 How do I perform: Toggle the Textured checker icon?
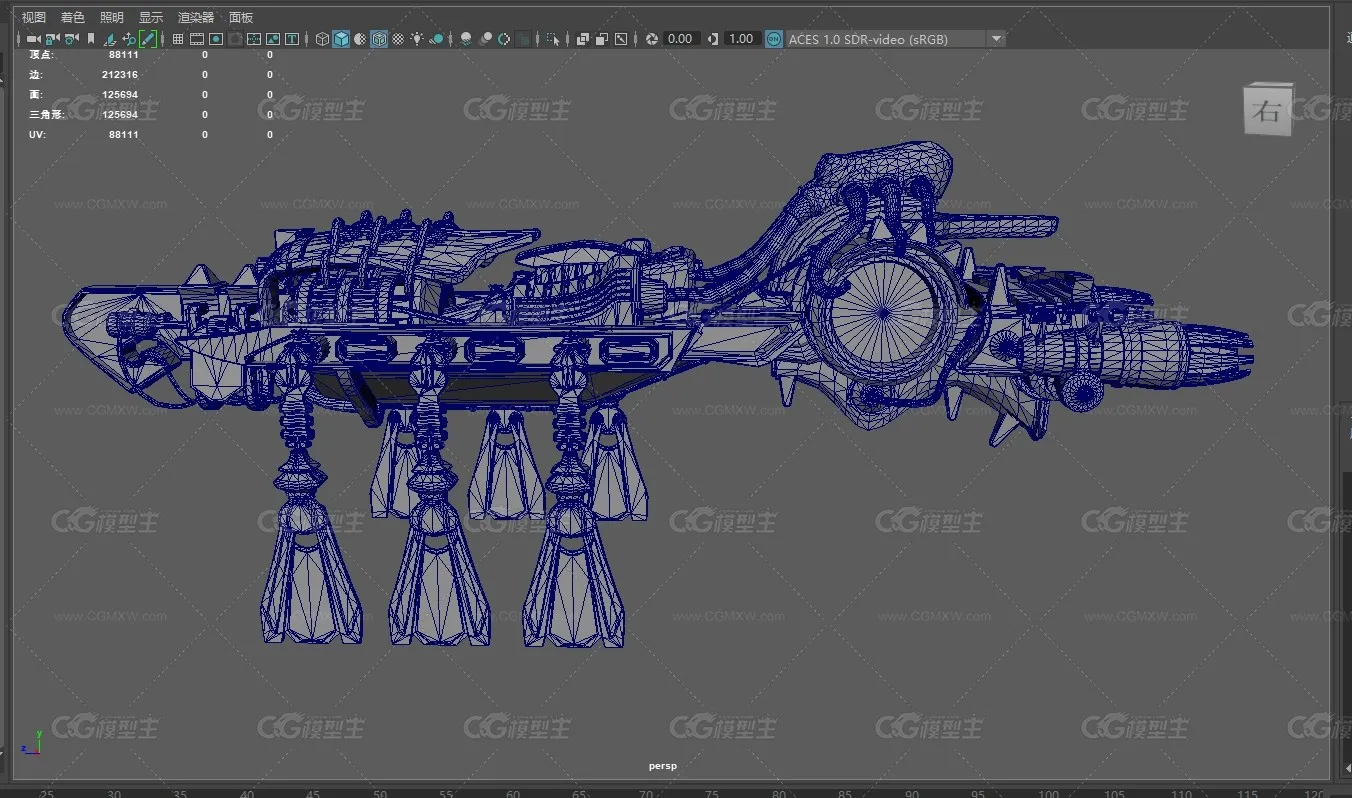pyautogui.click(x=398, y=39)
